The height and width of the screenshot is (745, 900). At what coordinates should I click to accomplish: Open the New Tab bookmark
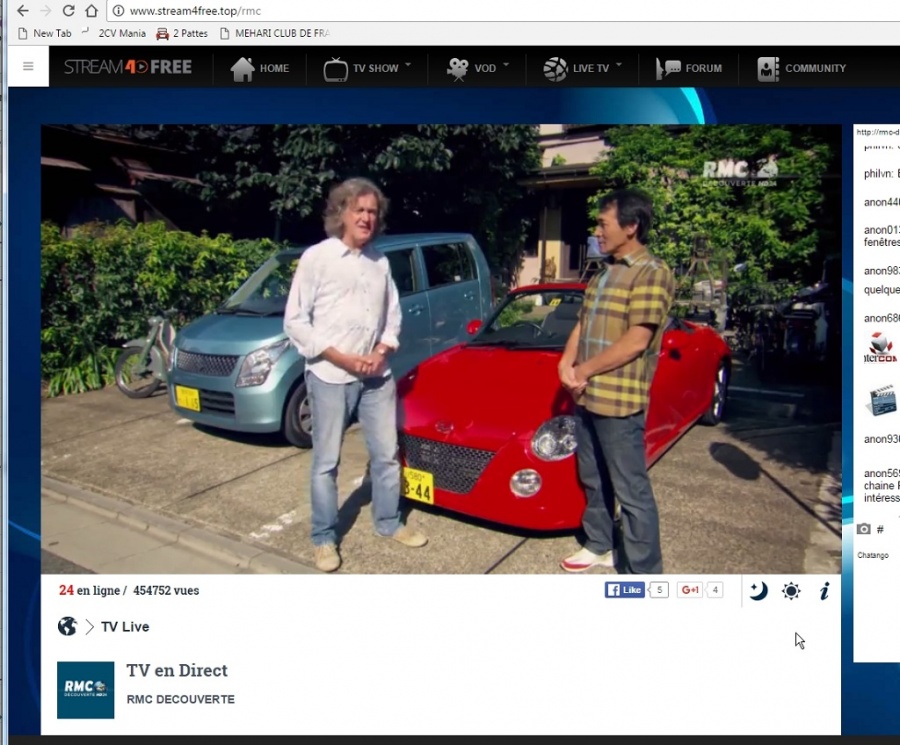pyautogui.click(x=45, y=33)
